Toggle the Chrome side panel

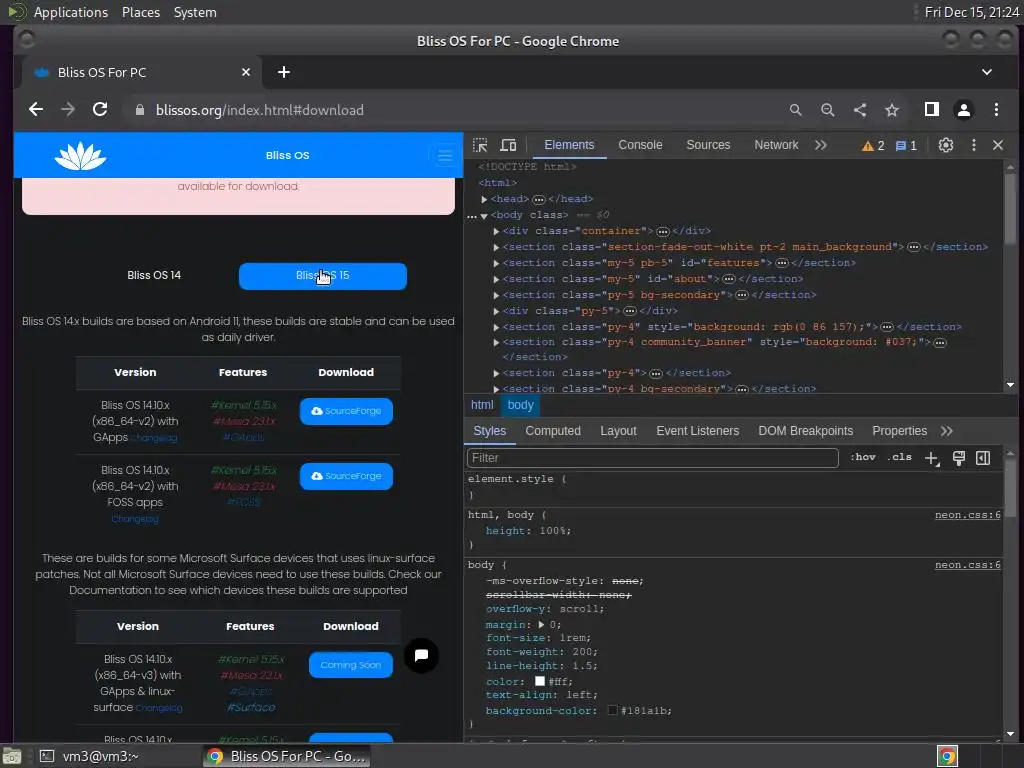point(932,109)
